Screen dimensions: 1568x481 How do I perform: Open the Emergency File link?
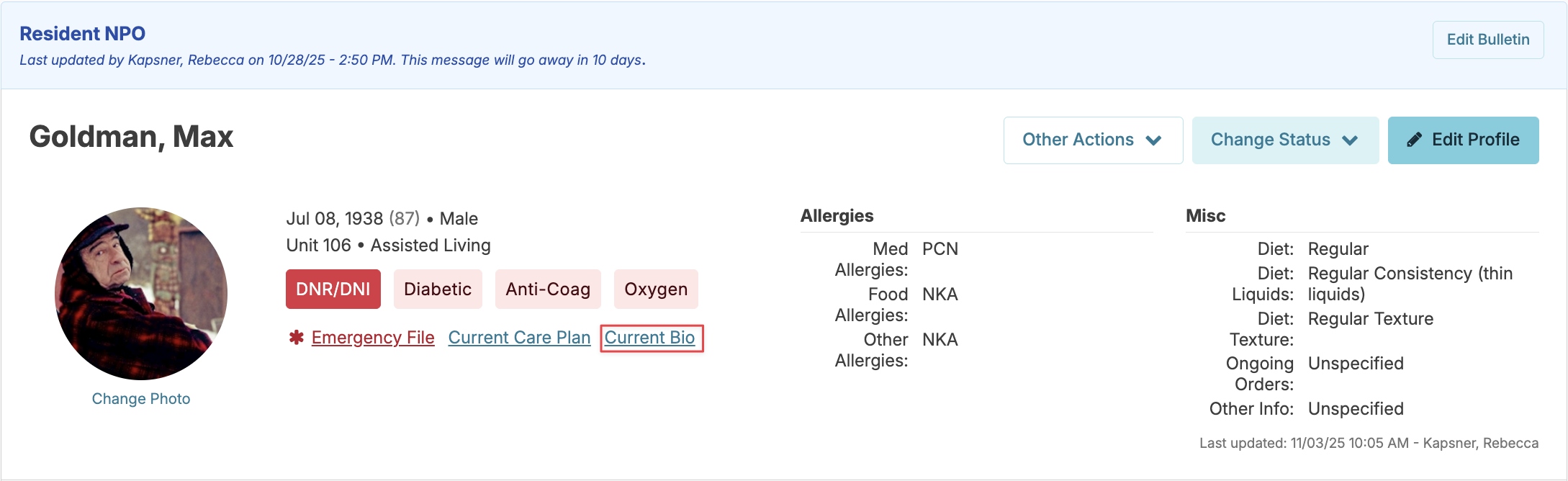pos(373,338)
